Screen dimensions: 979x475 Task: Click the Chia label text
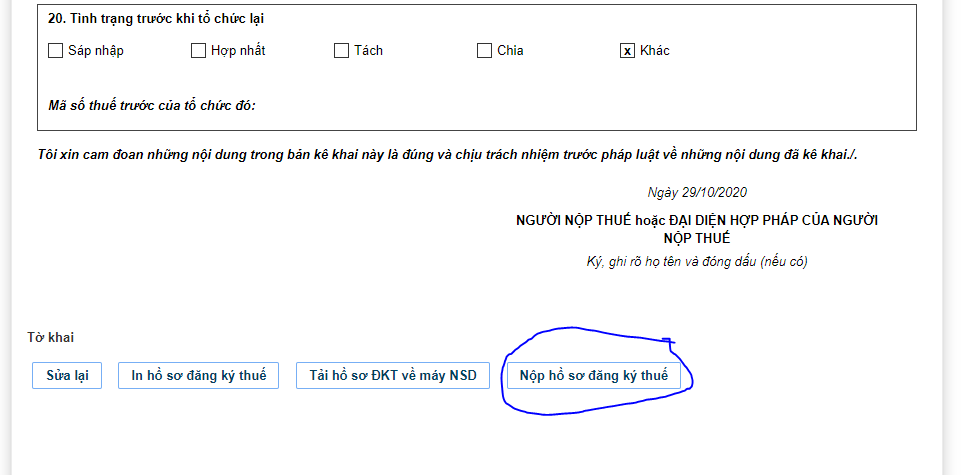click(510, 51)
